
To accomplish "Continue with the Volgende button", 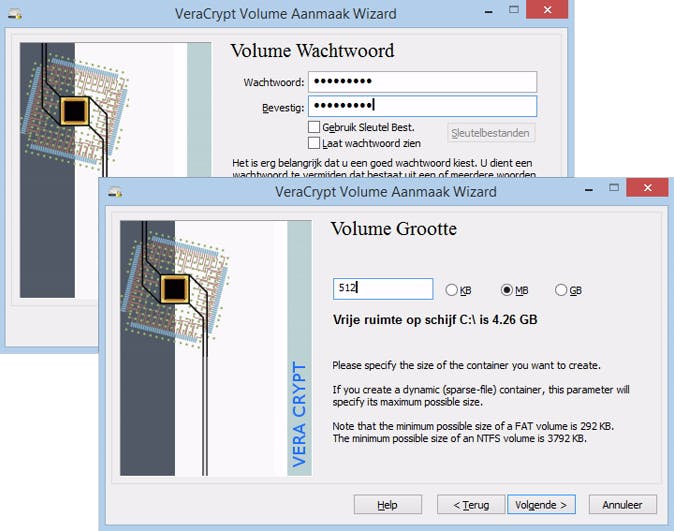I will tap(541, 505).
